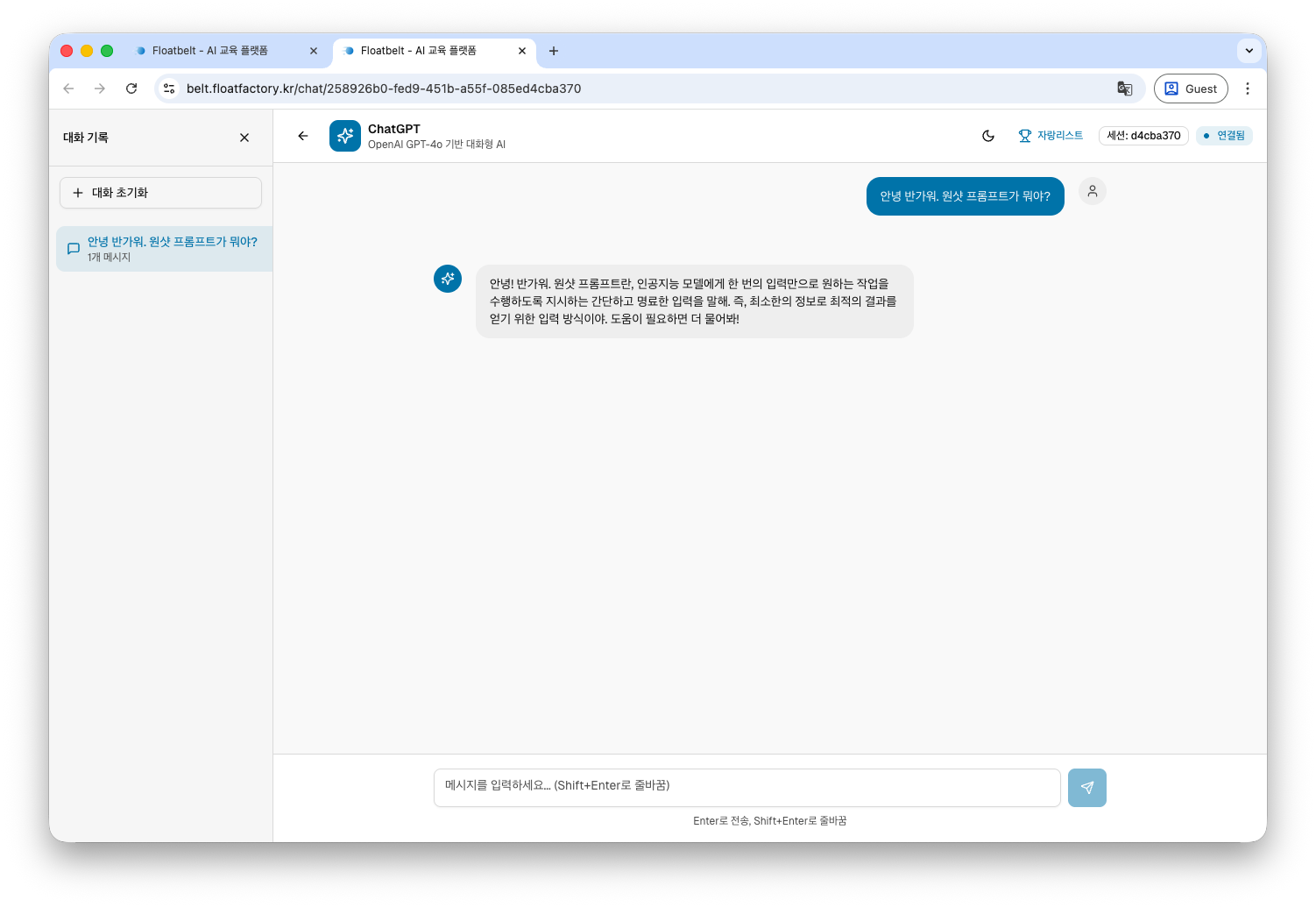Toggle the site permissions icon in address bar

coord(168,89)
